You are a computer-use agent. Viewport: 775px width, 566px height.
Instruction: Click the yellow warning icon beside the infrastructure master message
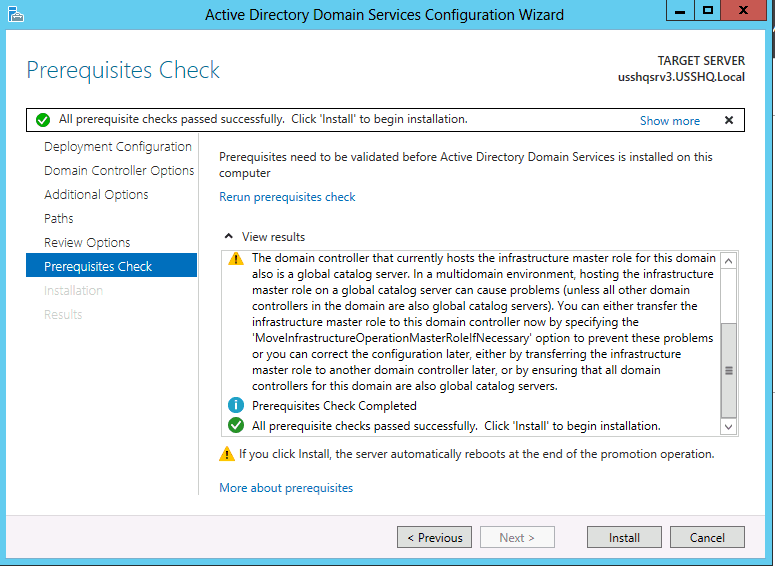236,258
